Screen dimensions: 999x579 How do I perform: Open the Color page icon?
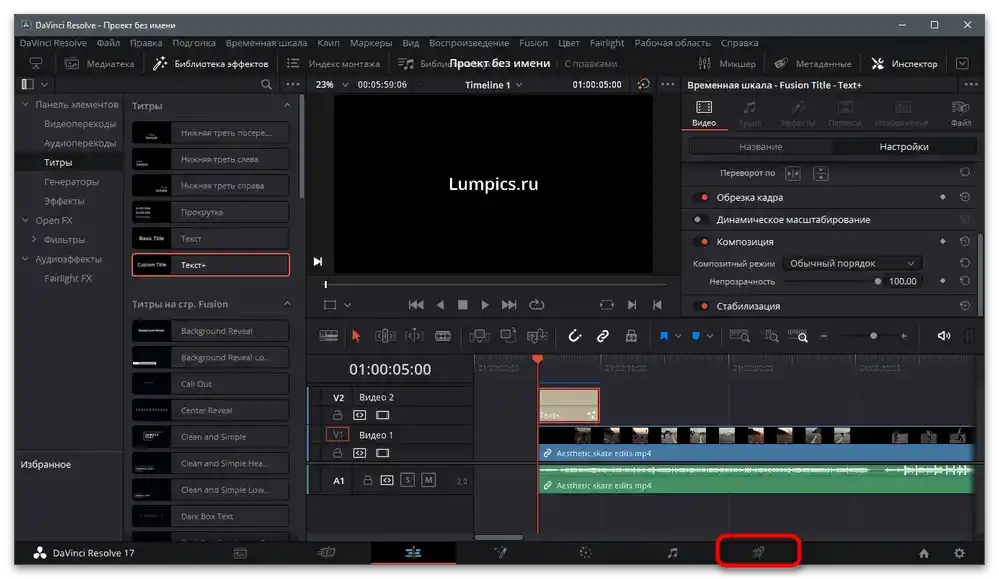586,553
